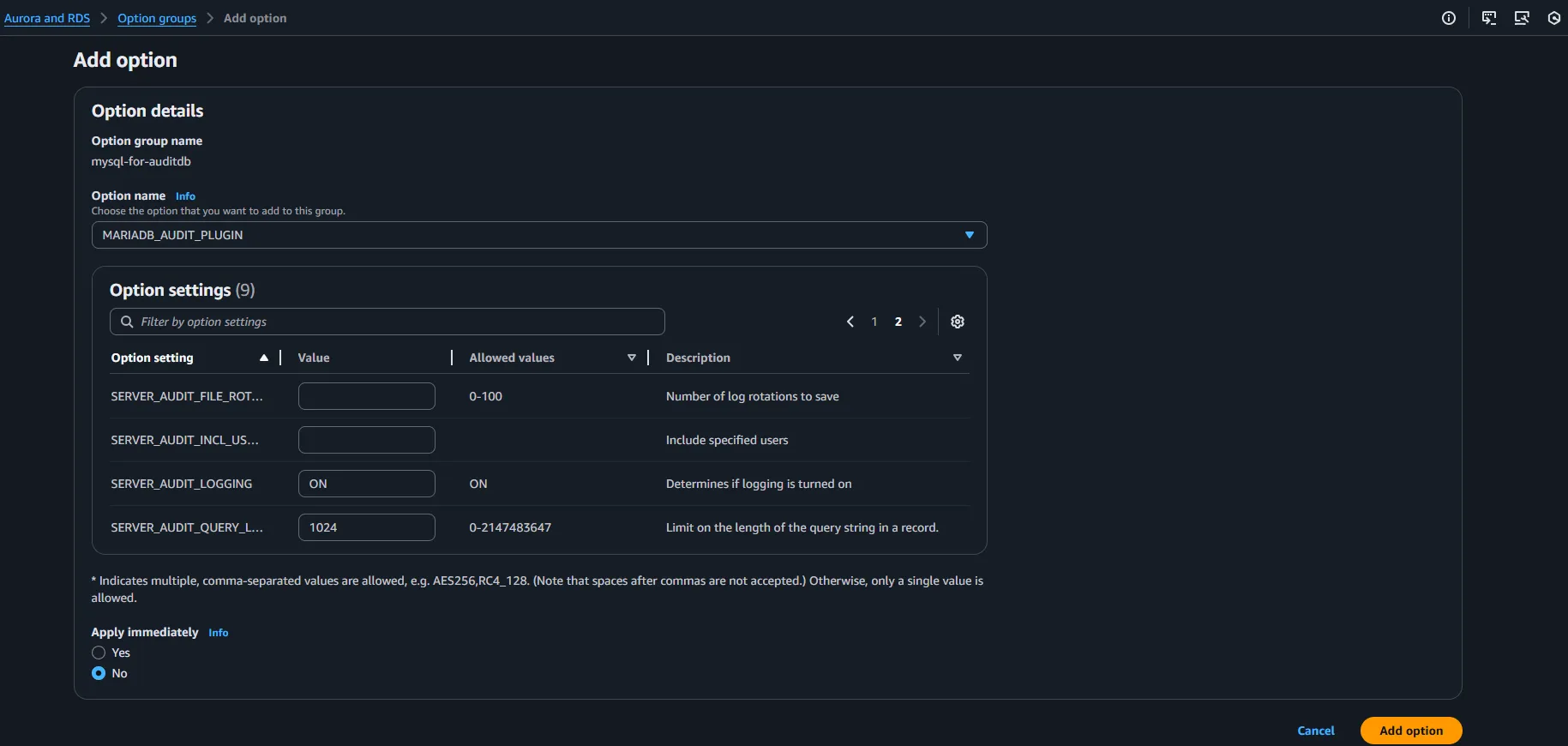Viewport: 1568px width, 746px height.
Task: Click the search magnifier in filter box
Action: pyautogui.click(x=127, y=322)
